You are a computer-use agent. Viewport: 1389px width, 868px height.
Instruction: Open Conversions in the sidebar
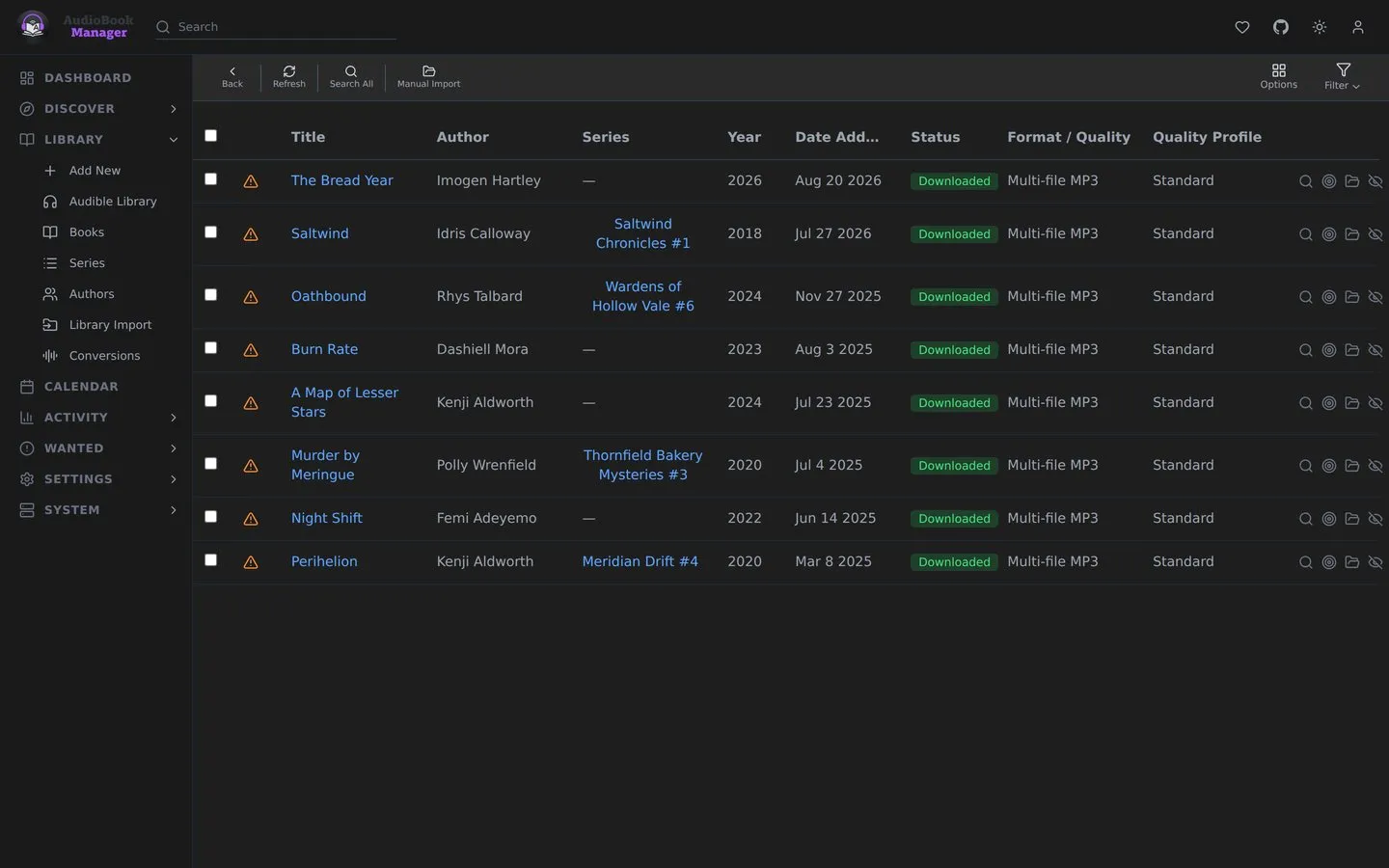(x=104, y=356)
